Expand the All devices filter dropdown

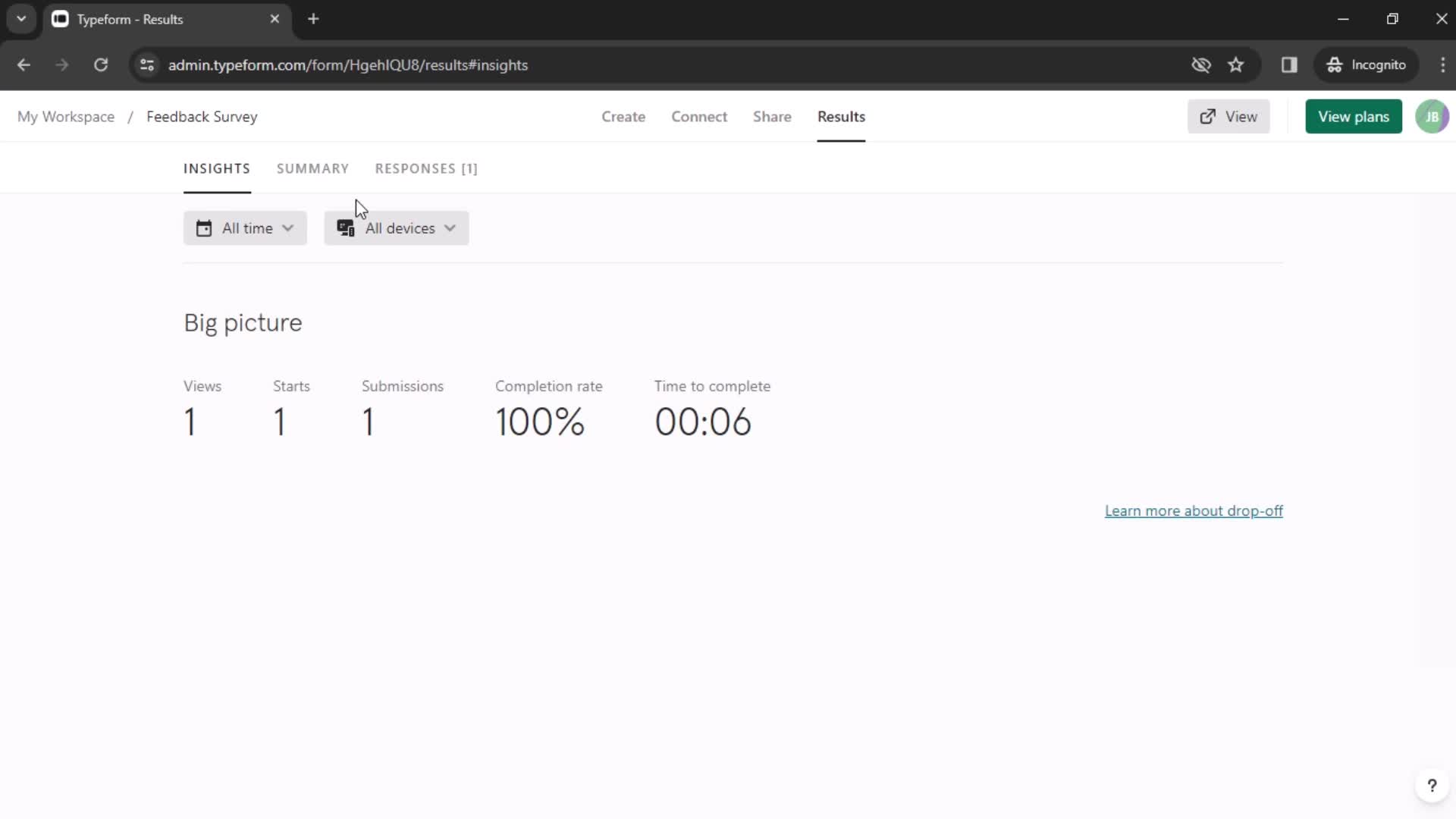click(396, 228)
